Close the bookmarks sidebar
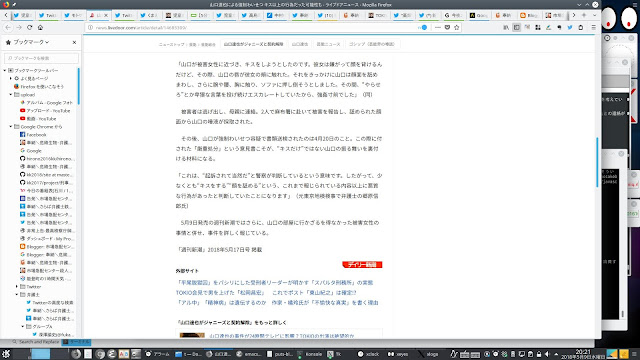Image resolution: width=640 pixels, height=360 pixels. coord(74,42)
